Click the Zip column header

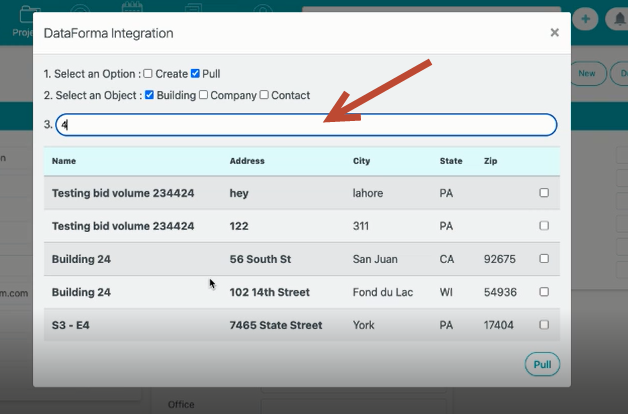(491, 161)
